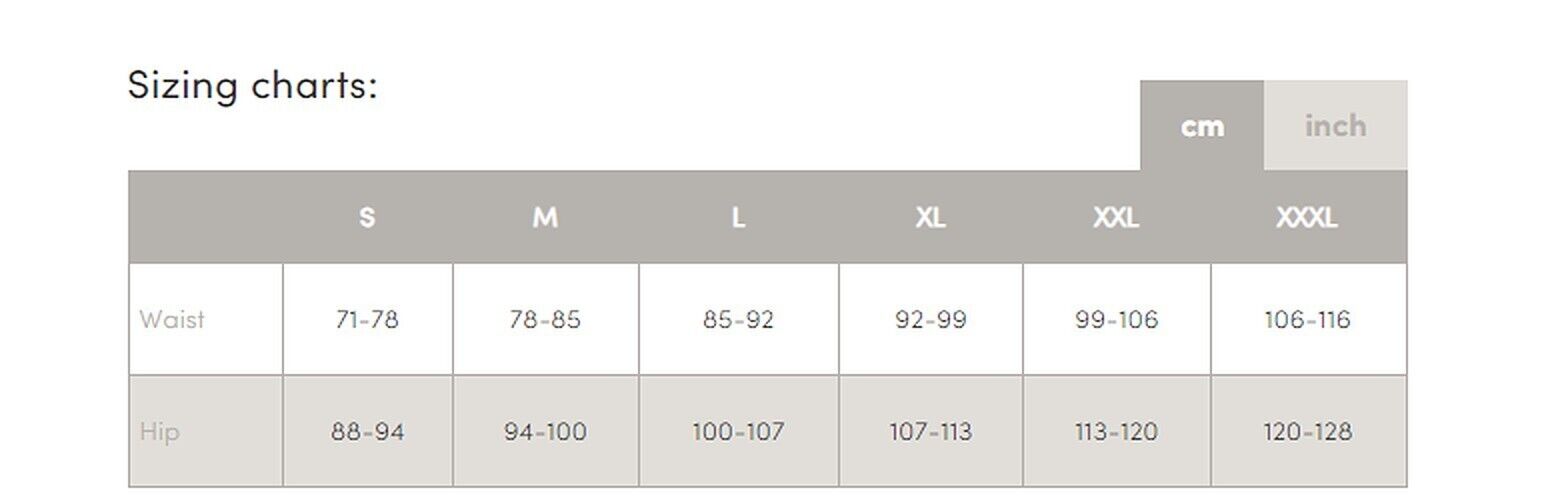This screenshot has width=1562, height=504.
Task: Click the L size column header
Action: tap(738, 217)
